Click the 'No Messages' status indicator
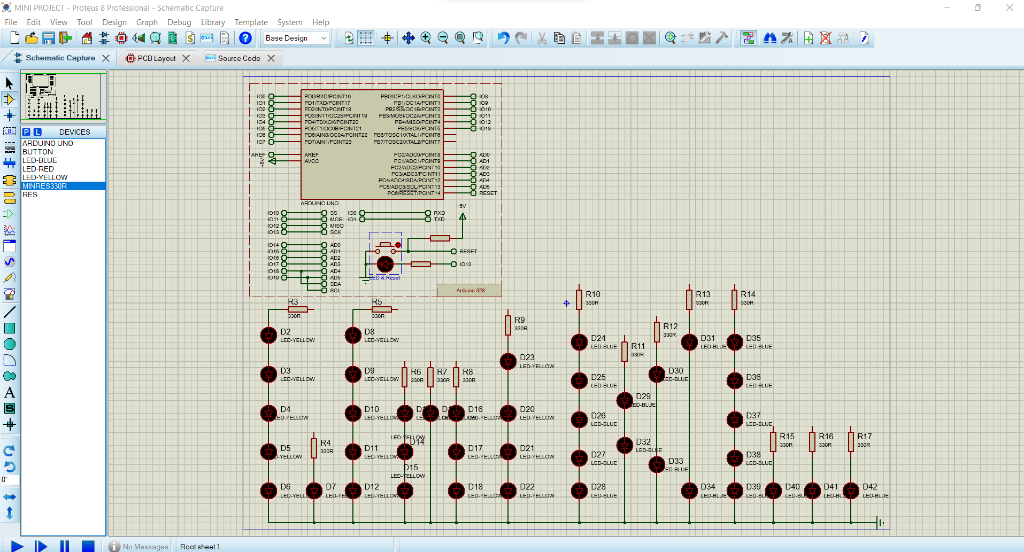Viewport: 1024px width, 552px height. click(138, 546)
